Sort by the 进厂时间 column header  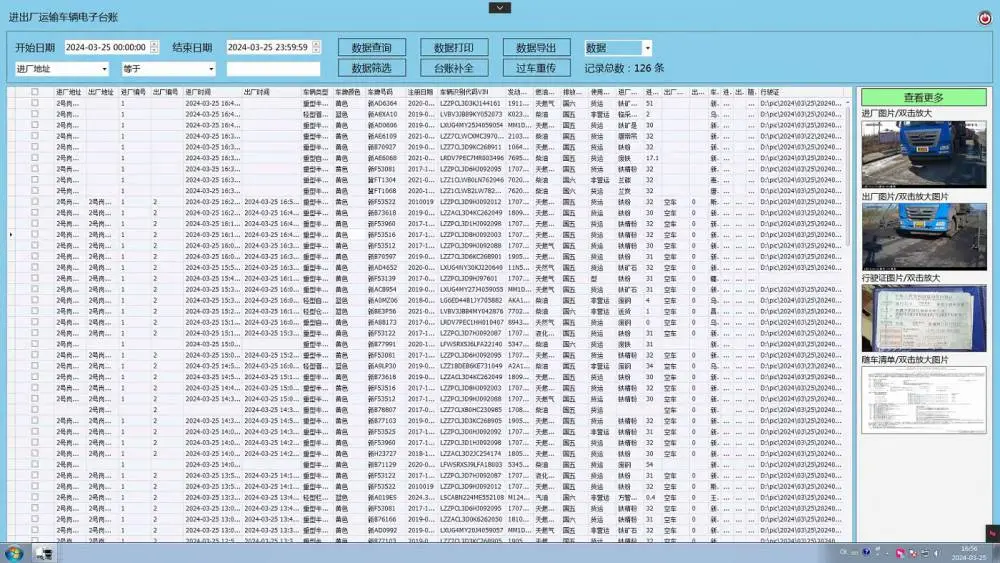tap(213, 92)
